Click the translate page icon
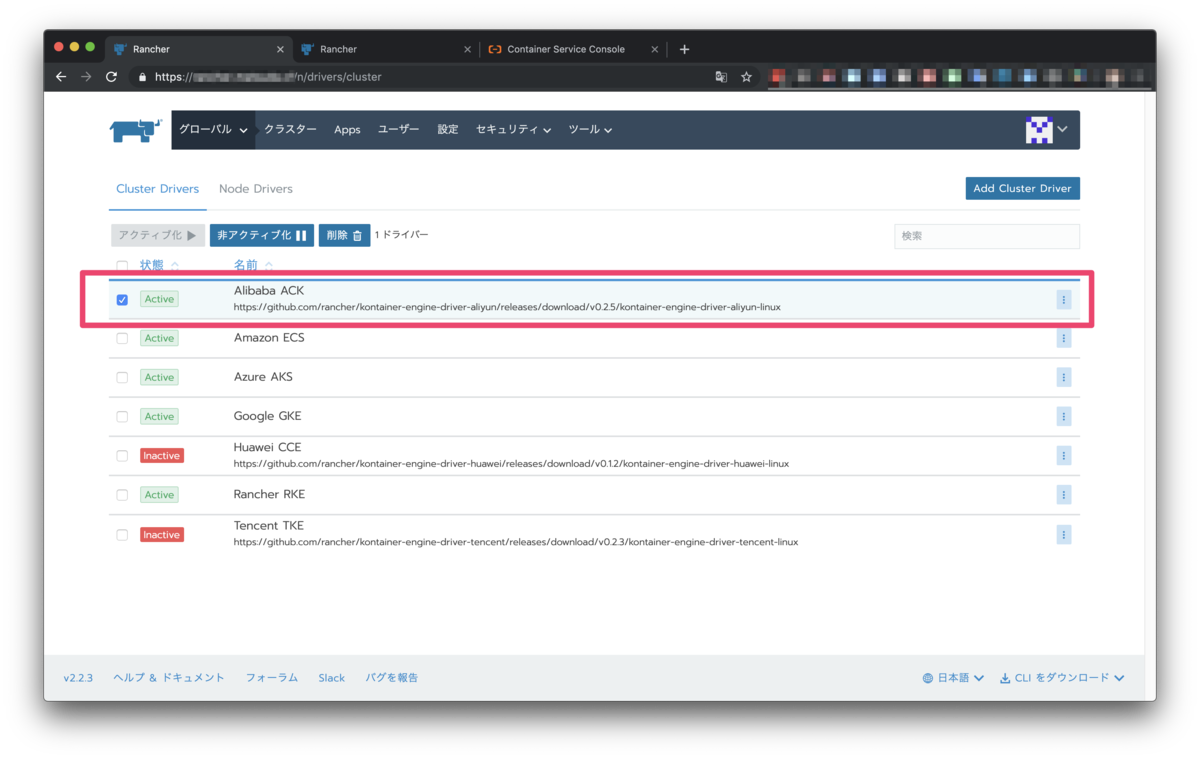This screenshot has width=1200, height=759. coord(721,77)
